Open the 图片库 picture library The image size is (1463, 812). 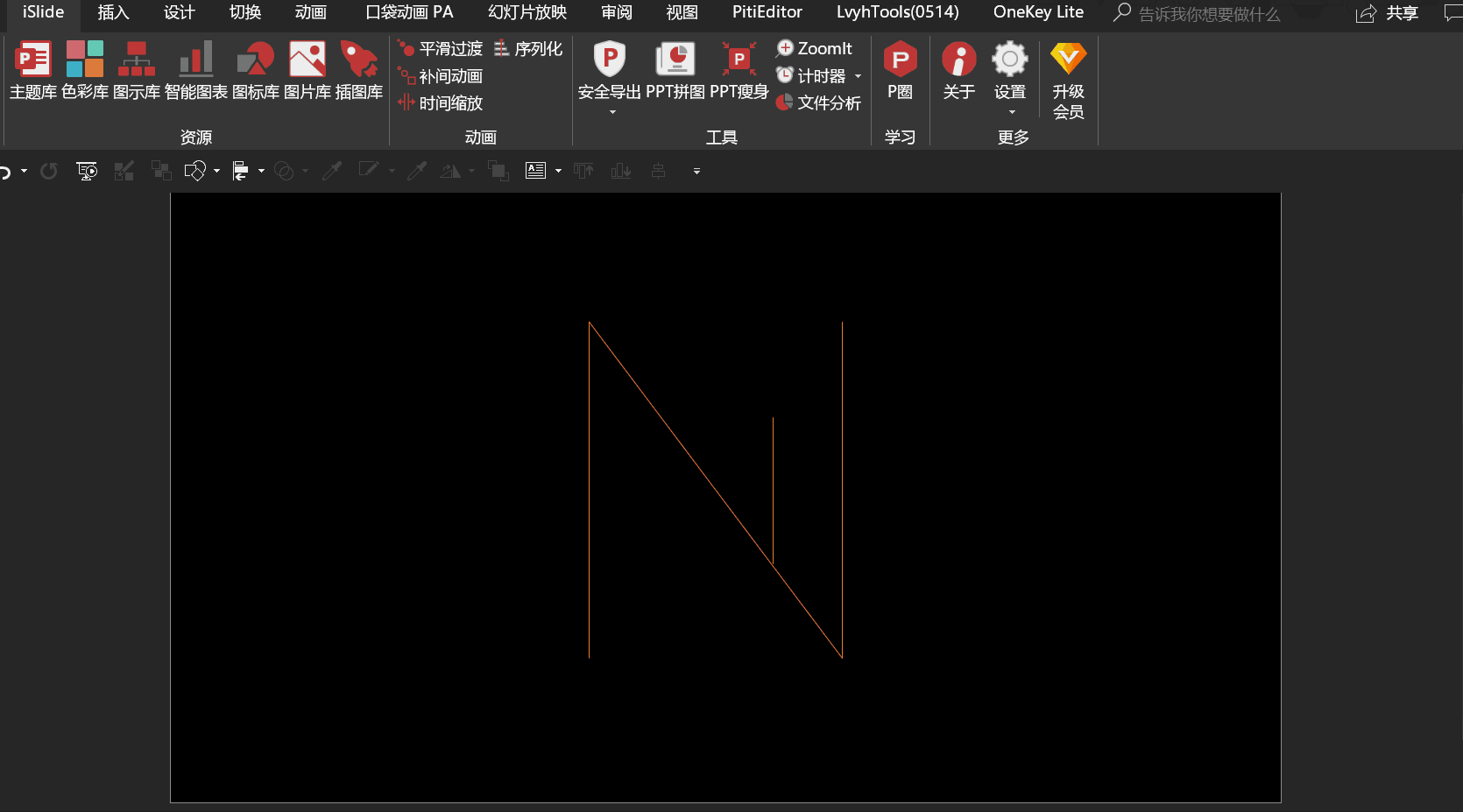(307, 70)
